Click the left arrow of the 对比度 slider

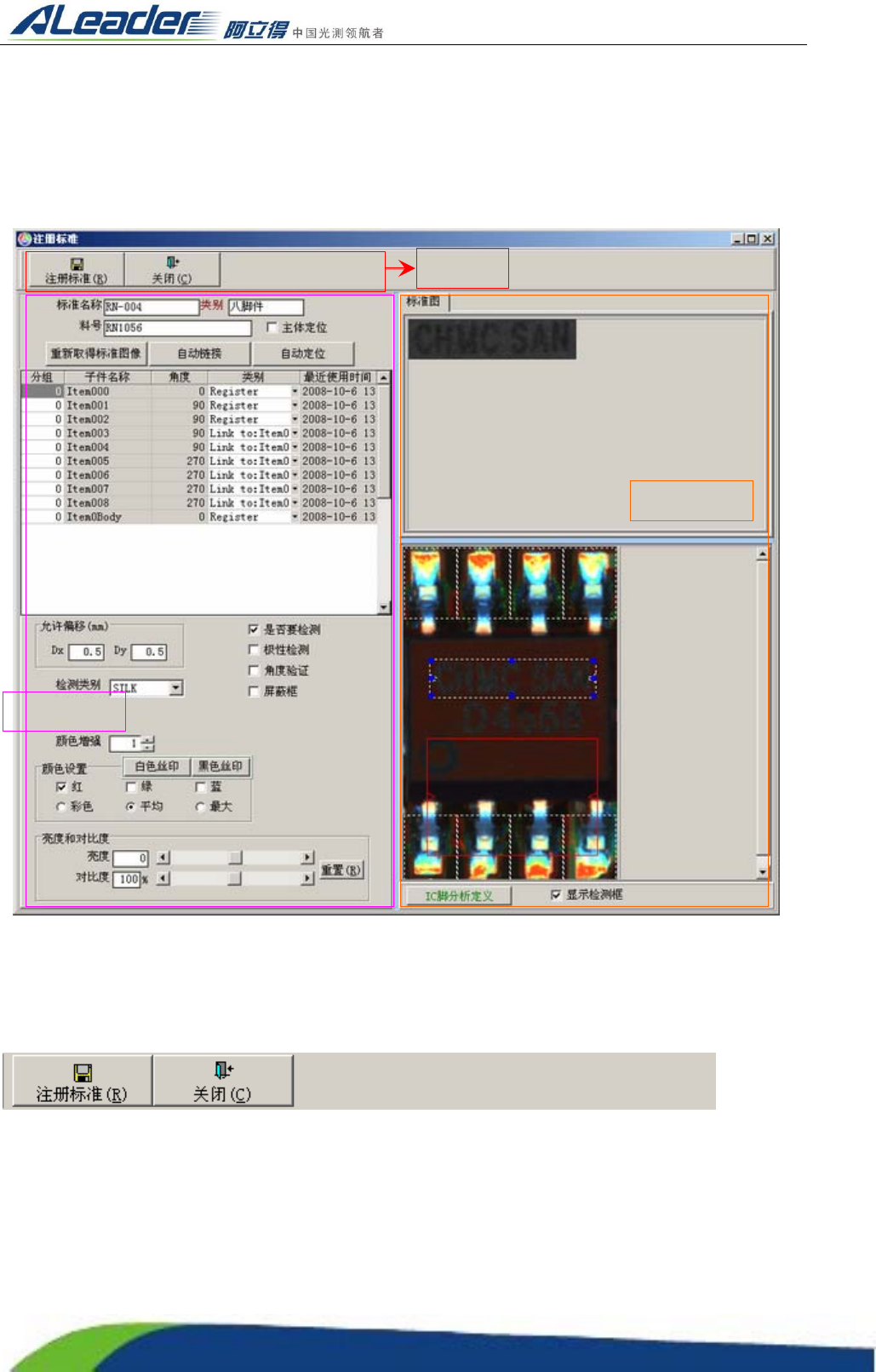pyautogui.click(x=163, y=878)
